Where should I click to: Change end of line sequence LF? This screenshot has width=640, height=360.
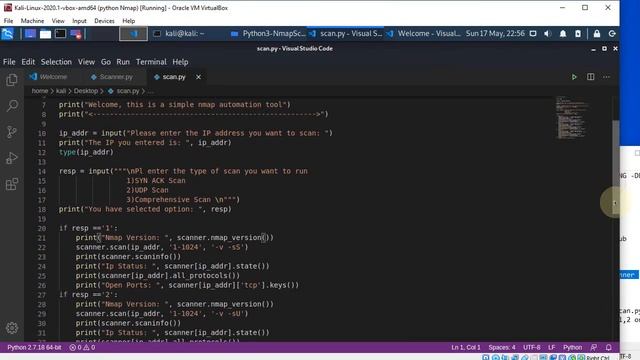[x=551, y=347]
